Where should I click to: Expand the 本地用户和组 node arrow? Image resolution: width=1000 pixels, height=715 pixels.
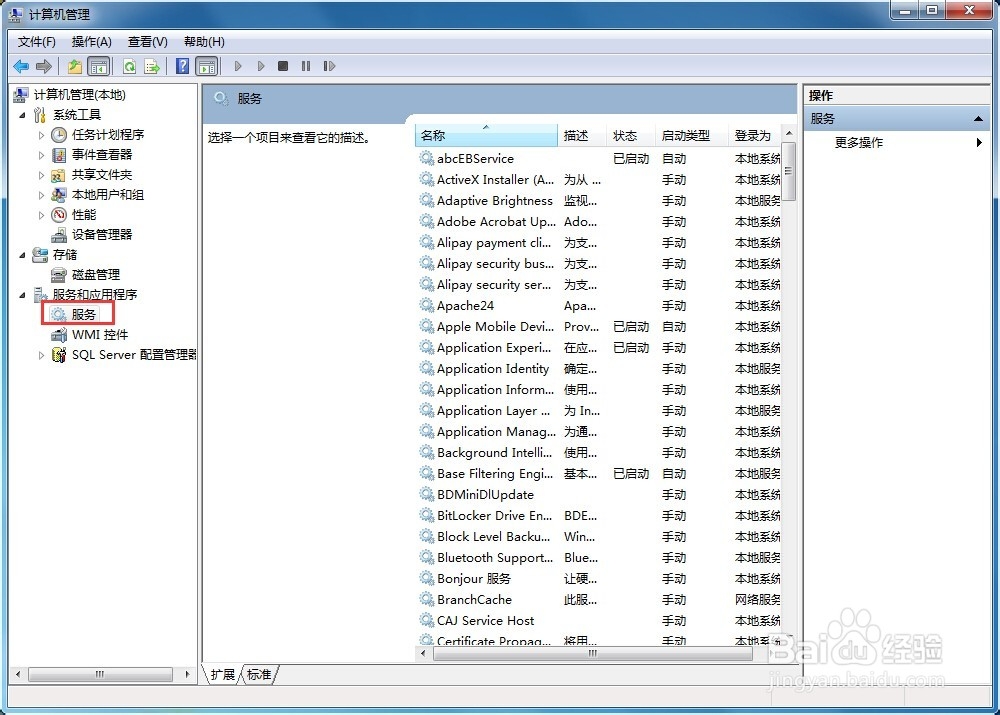pyautogui.click(x=41, y=195)
